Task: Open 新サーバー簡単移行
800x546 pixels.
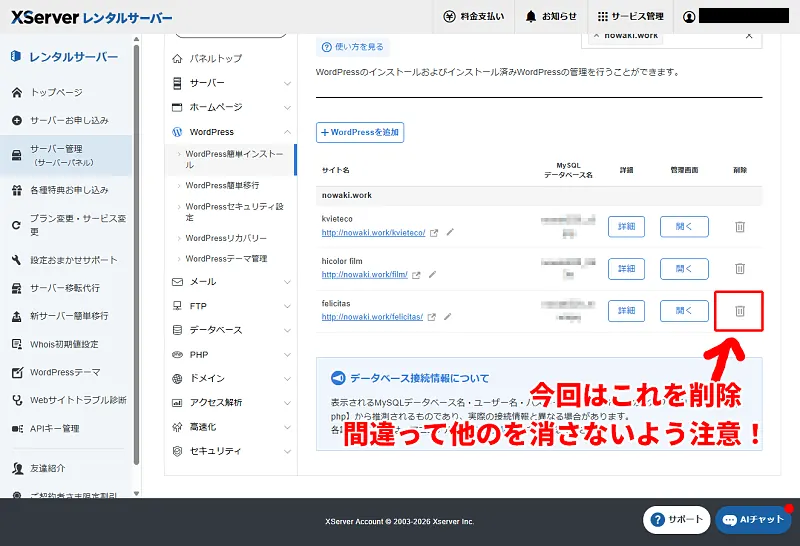Action: (60, 316)
